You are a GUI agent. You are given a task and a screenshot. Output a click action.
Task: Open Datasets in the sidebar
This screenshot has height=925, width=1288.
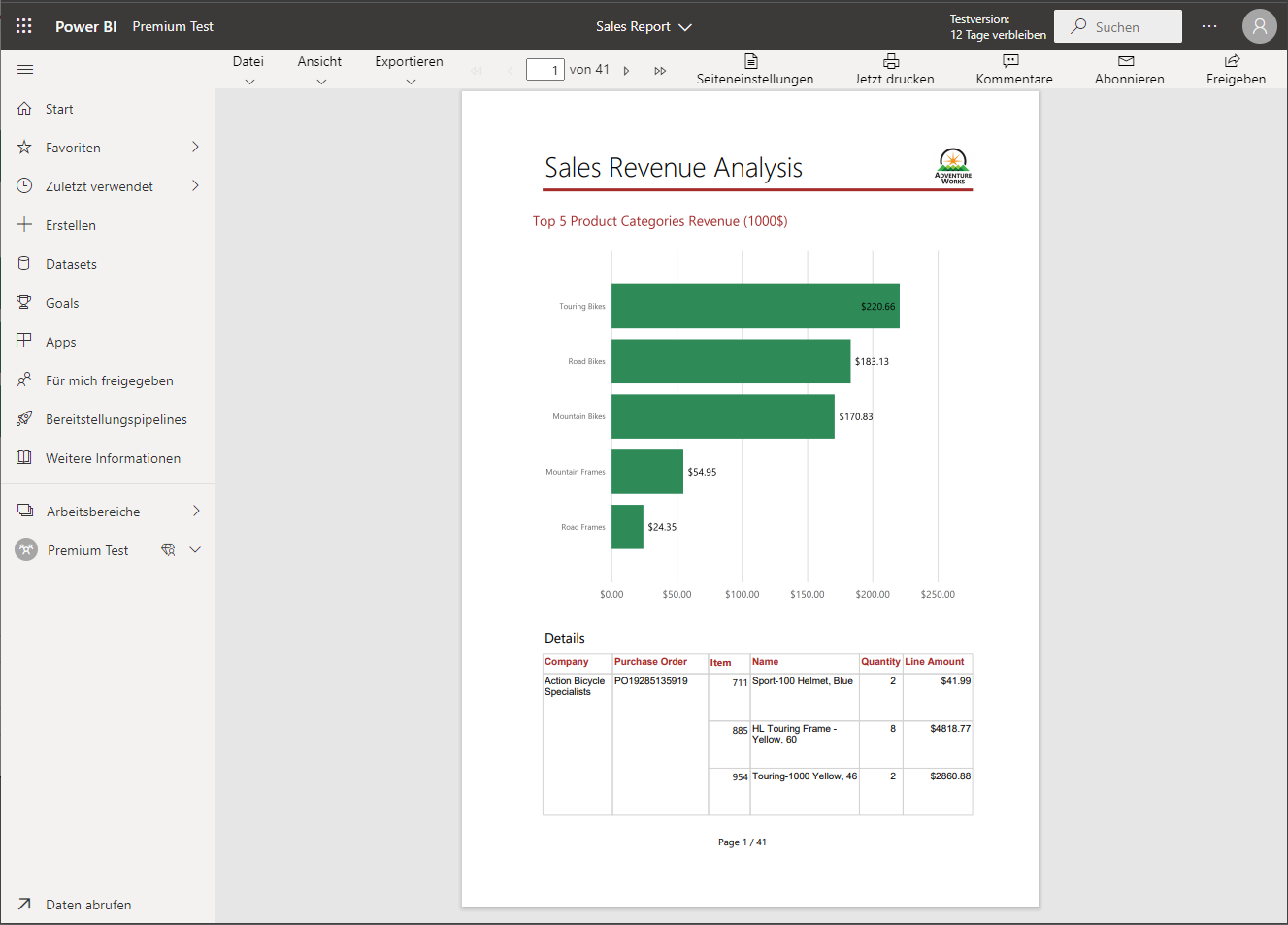click(71, 264)
